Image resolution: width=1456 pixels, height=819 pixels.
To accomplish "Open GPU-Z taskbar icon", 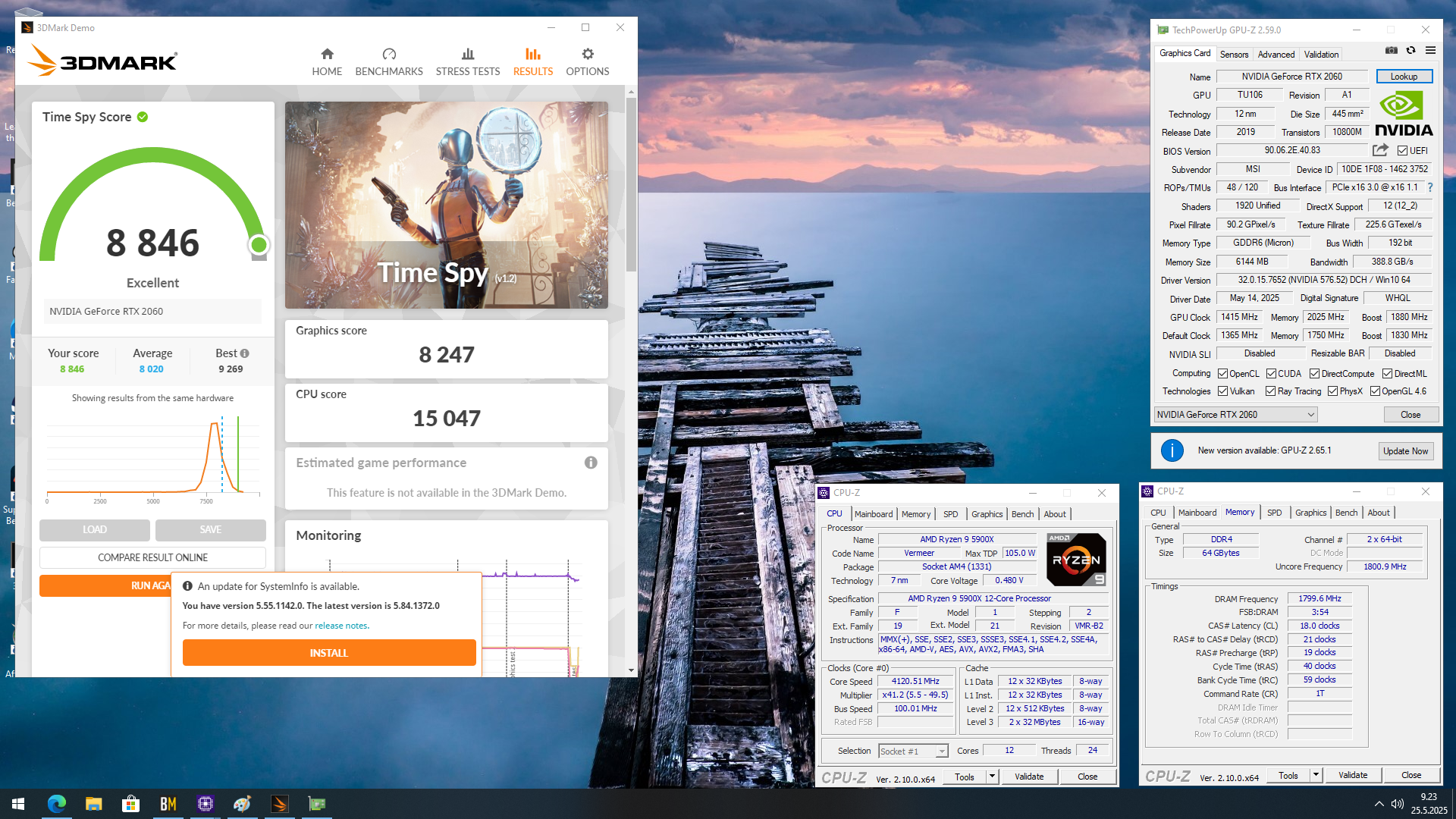I will [316, 804].
